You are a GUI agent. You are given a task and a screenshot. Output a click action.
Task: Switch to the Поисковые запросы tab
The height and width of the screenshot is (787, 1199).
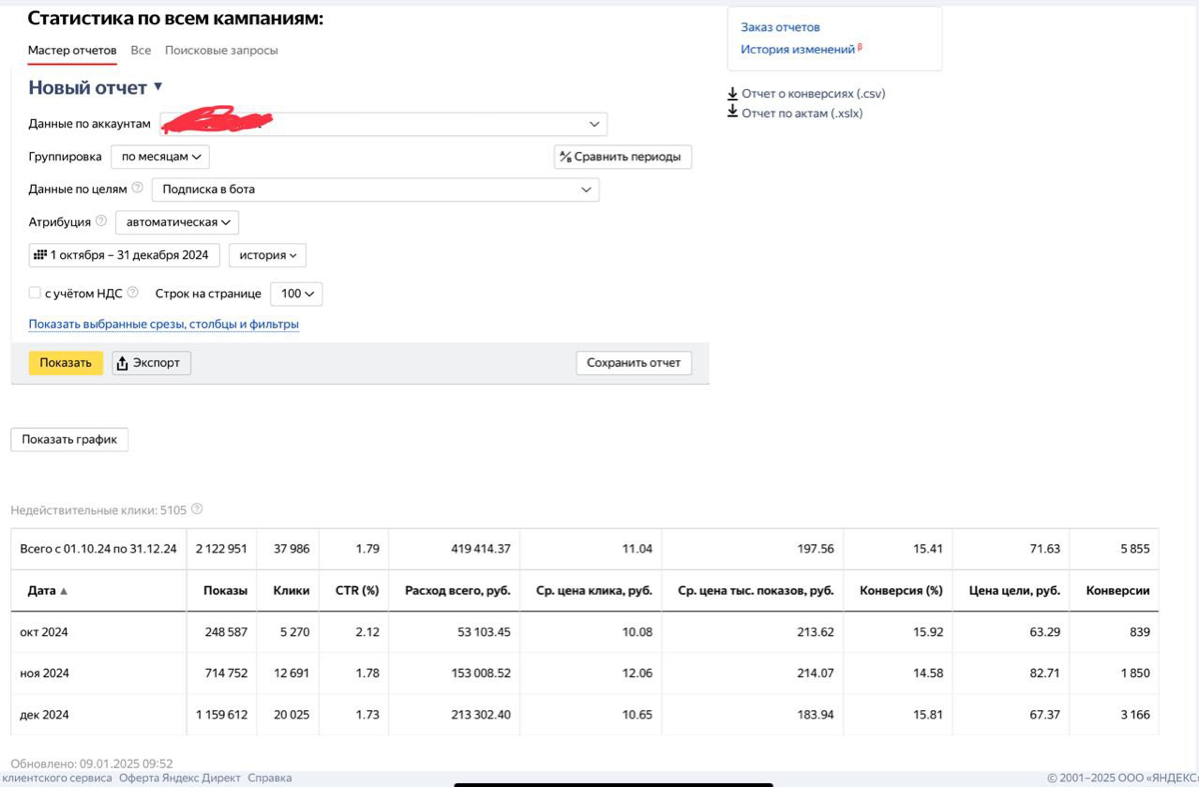click(221, 50)
